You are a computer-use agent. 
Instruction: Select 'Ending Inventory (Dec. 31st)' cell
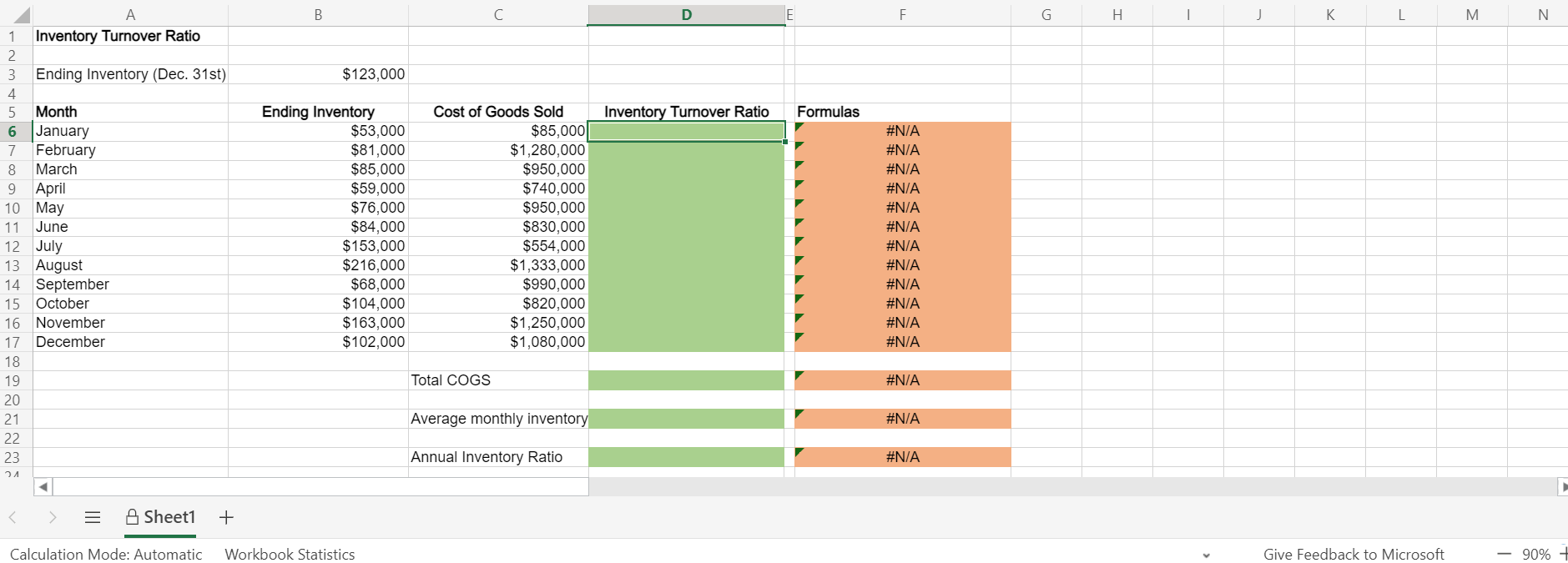(130, 74)
